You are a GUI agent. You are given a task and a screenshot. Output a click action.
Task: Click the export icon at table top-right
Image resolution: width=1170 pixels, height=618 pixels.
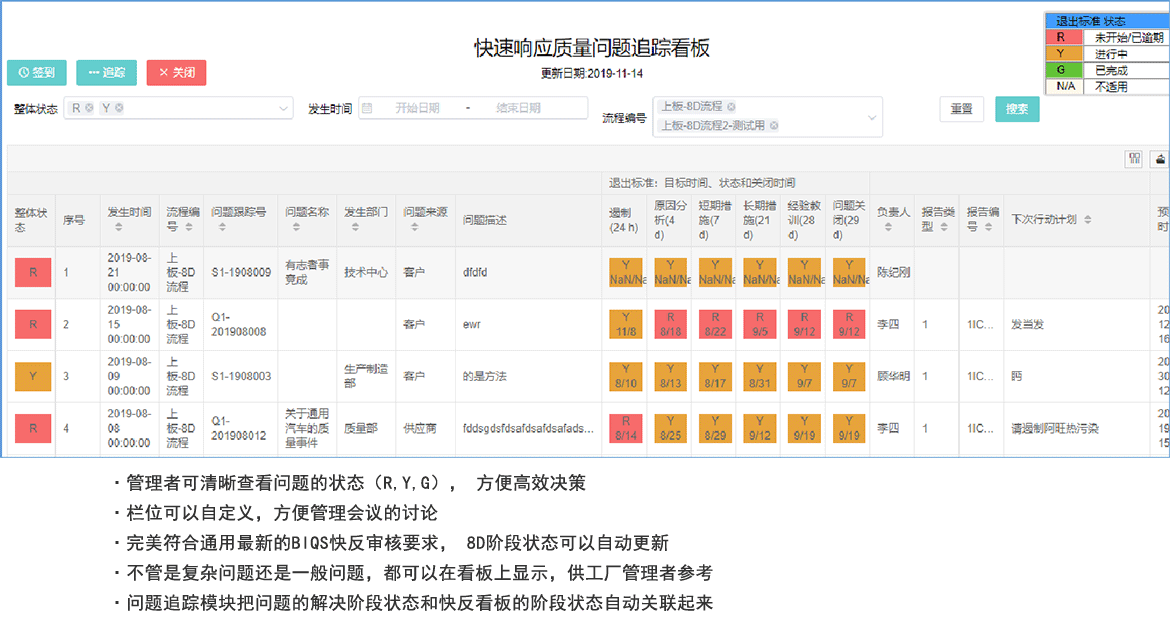coord(1162,158)
